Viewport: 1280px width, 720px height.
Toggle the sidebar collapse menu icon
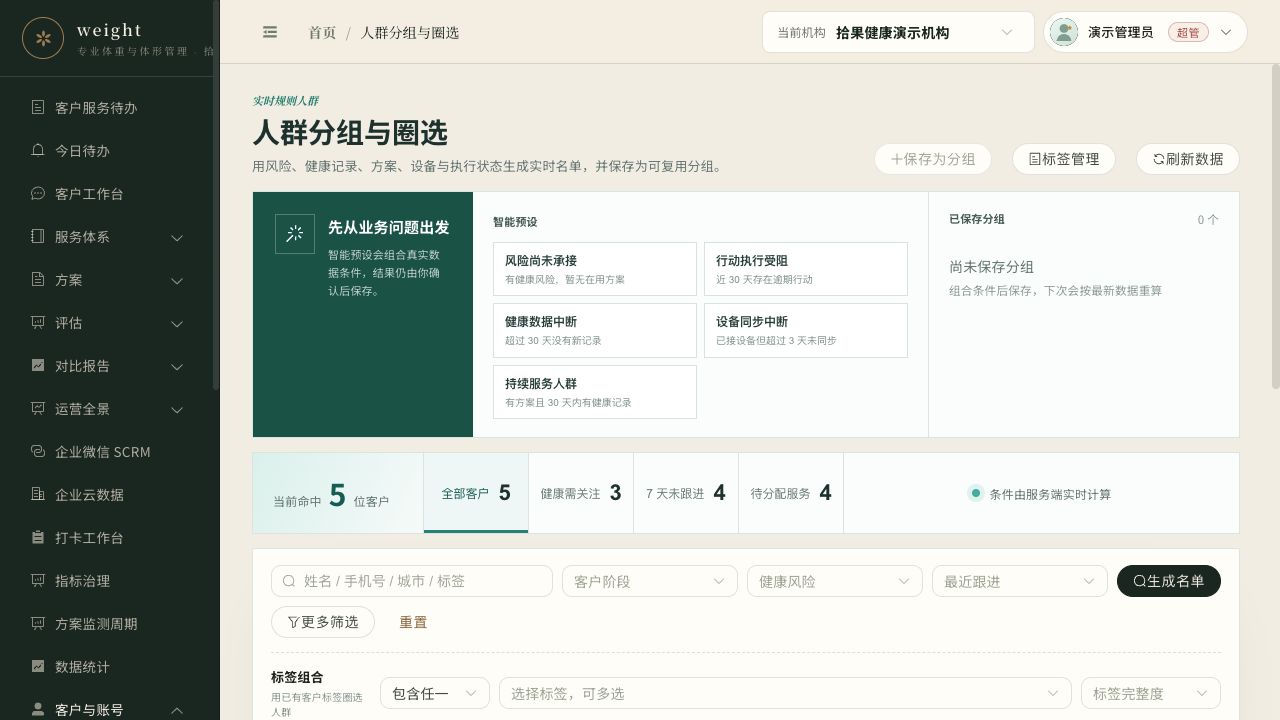[x=270, y=32]
